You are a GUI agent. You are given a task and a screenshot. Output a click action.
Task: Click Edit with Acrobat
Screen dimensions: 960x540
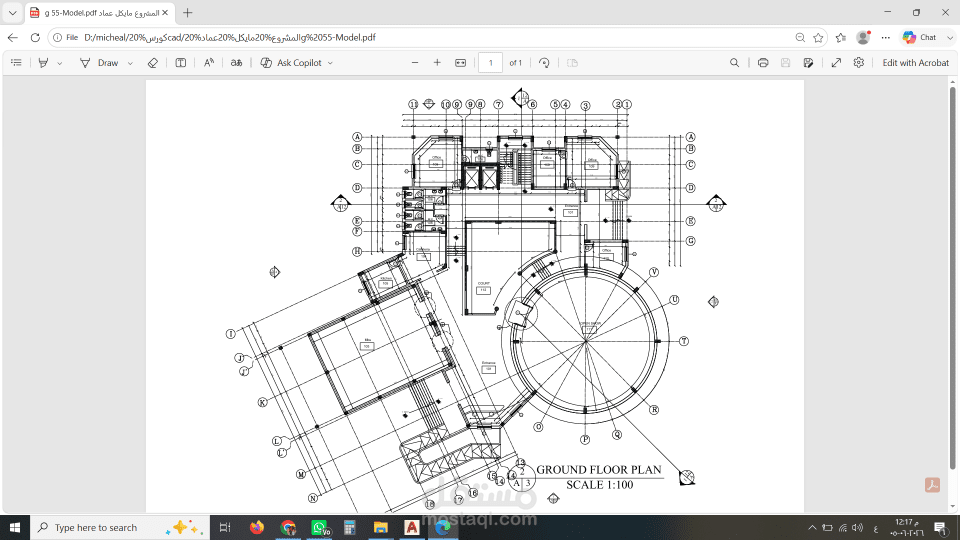tap(915, 62)
